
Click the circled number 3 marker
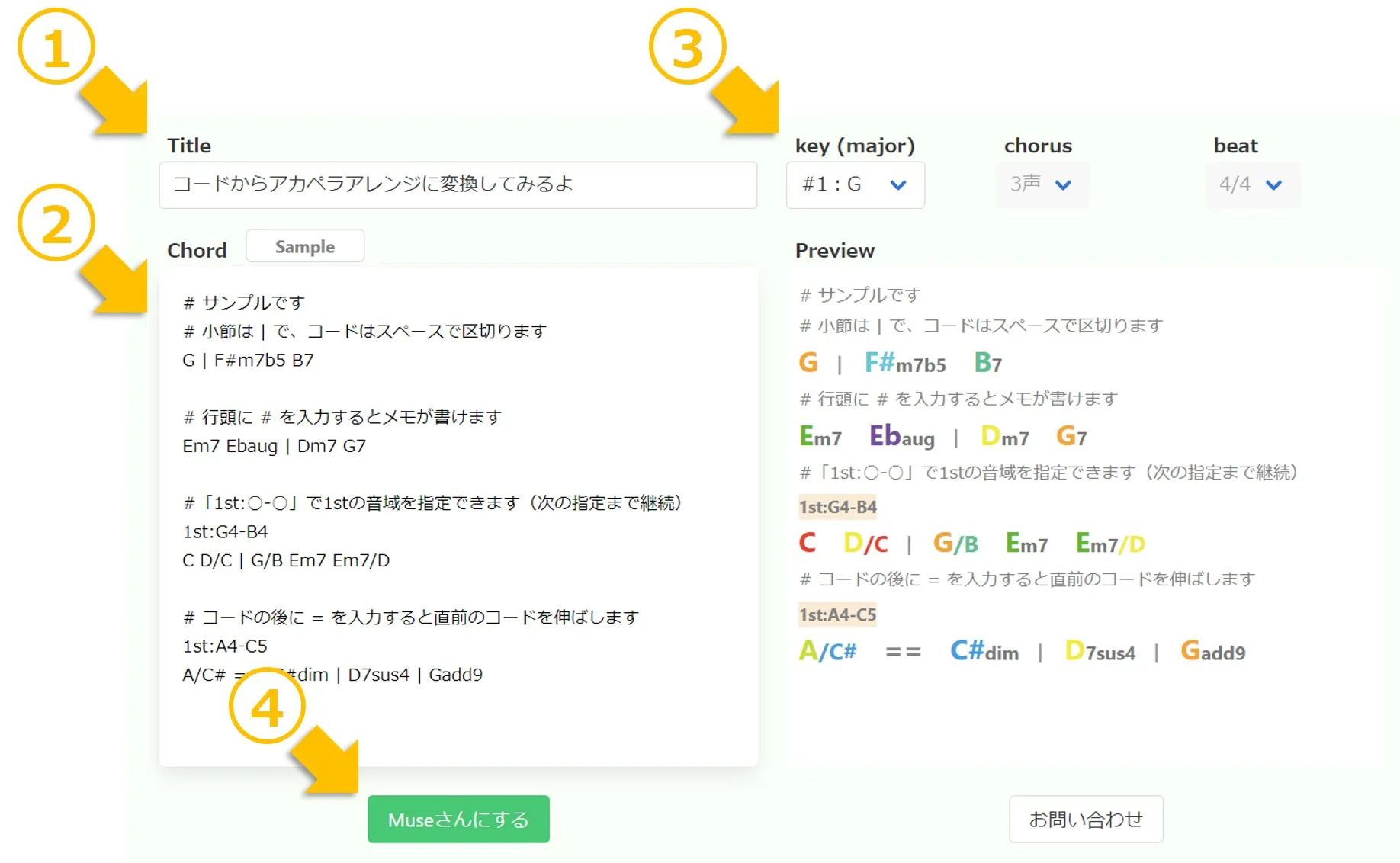coord(687,47)
